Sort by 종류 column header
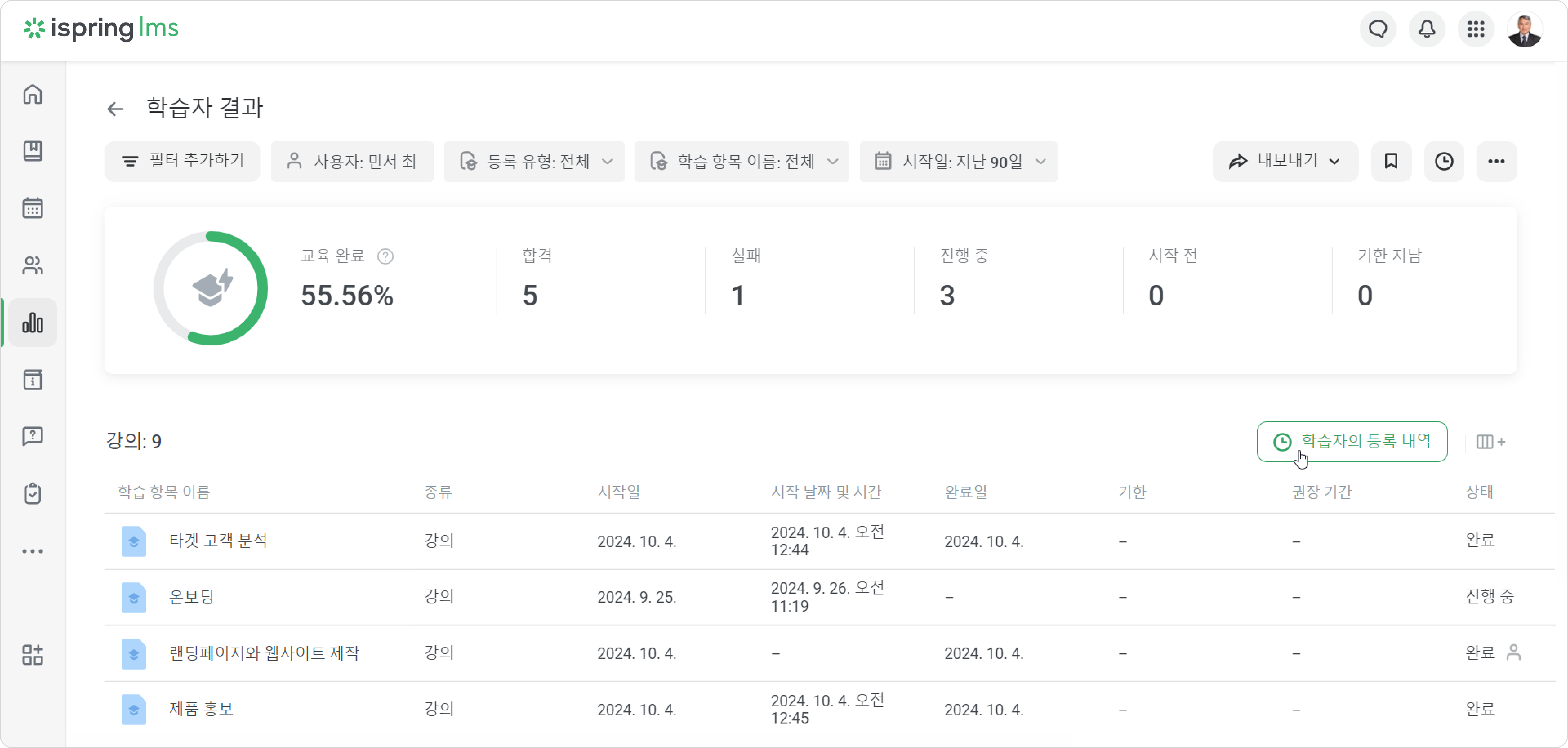This screenshot has height=748, width=1568. (438, 492)
